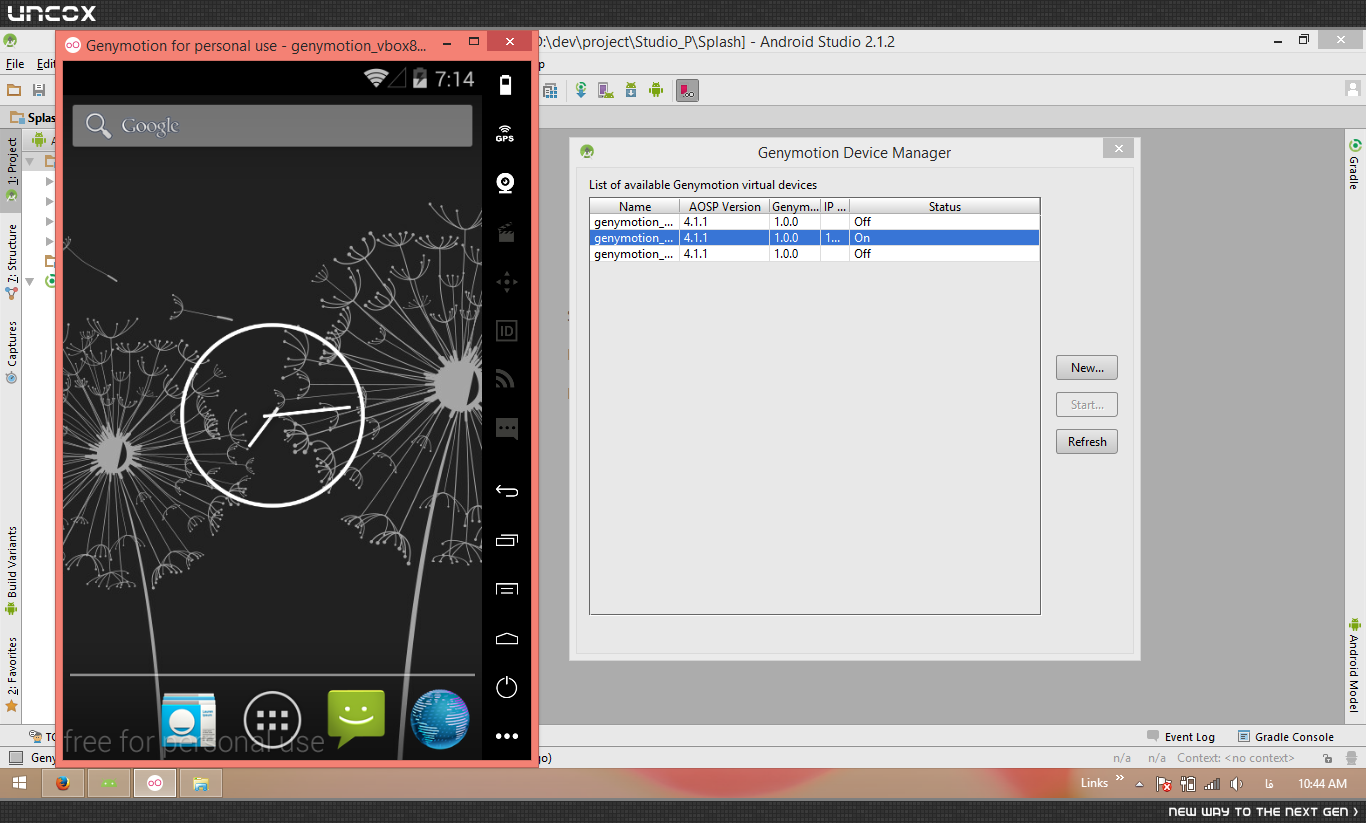
Task: Close the Genymotion Device Manager dialog
Action: [1119, 149]
